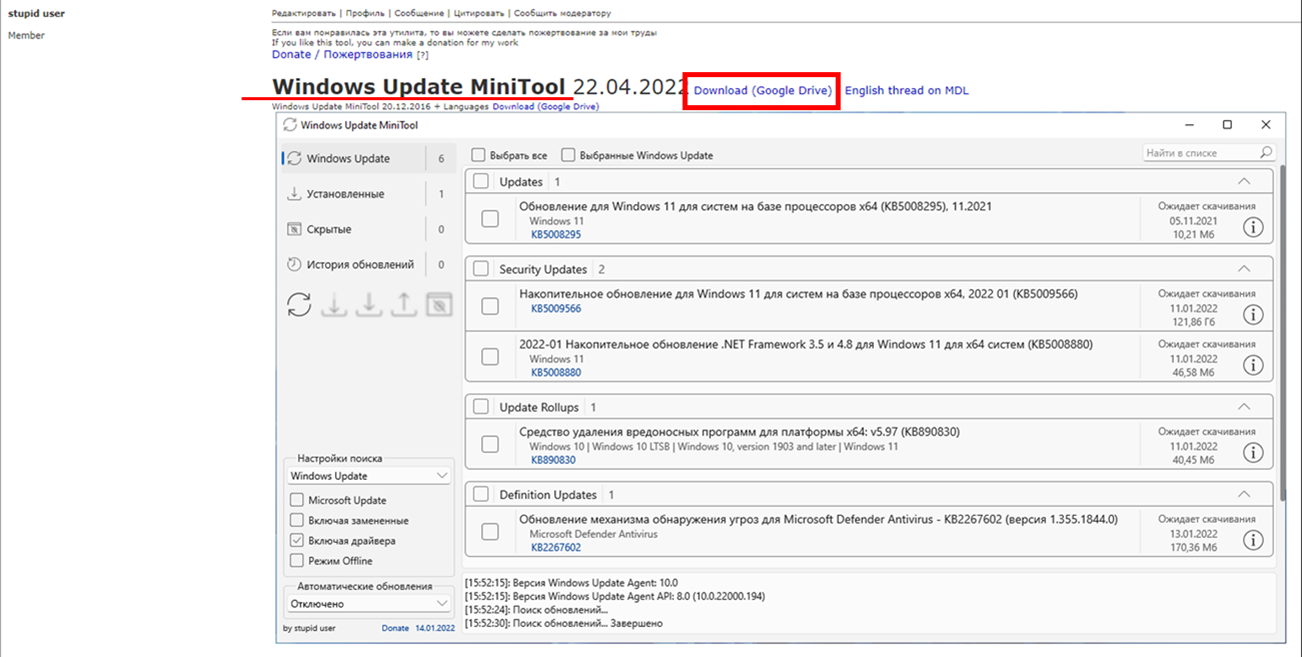This screenshot has width=1302, height=657.
Task: Open info icon for the KB2267602 update
Action: (x=1253, y=540)
